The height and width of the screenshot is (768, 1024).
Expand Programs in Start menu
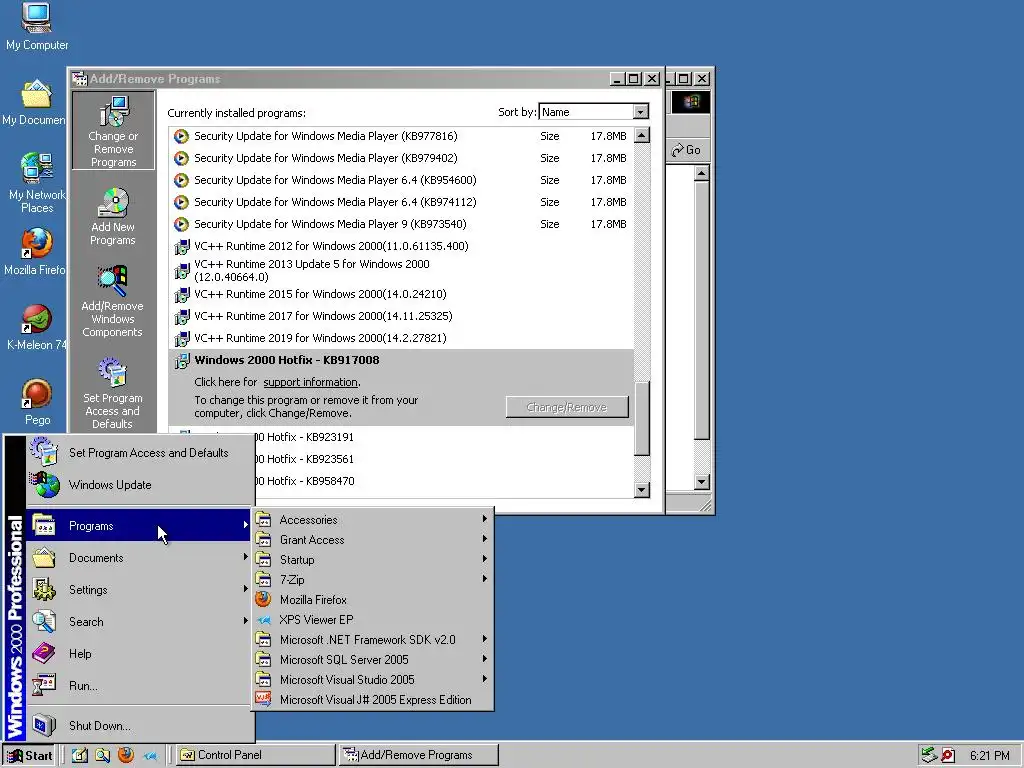(139, 526)
